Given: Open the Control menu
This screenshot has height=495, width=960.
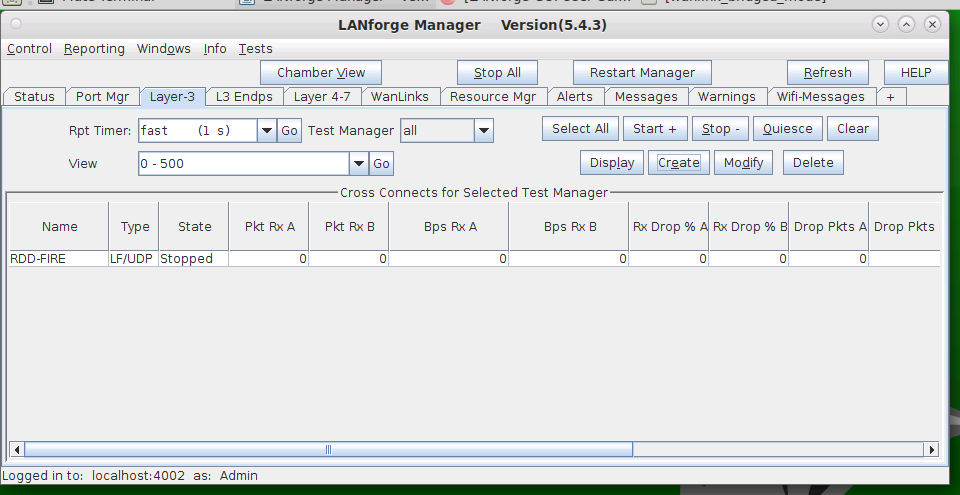Looking at the screenshot, I should tap(29, 48).
